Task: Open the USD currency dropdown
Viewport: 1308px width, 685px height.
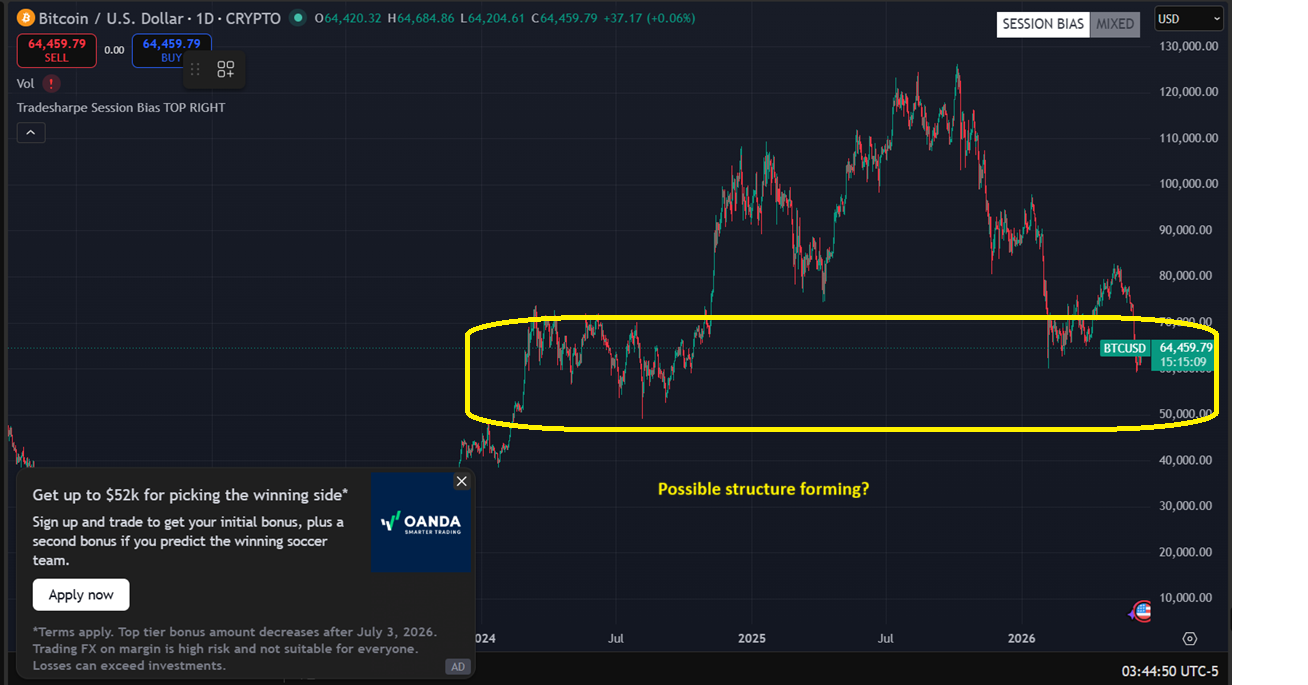Action: pos(1189,19)
